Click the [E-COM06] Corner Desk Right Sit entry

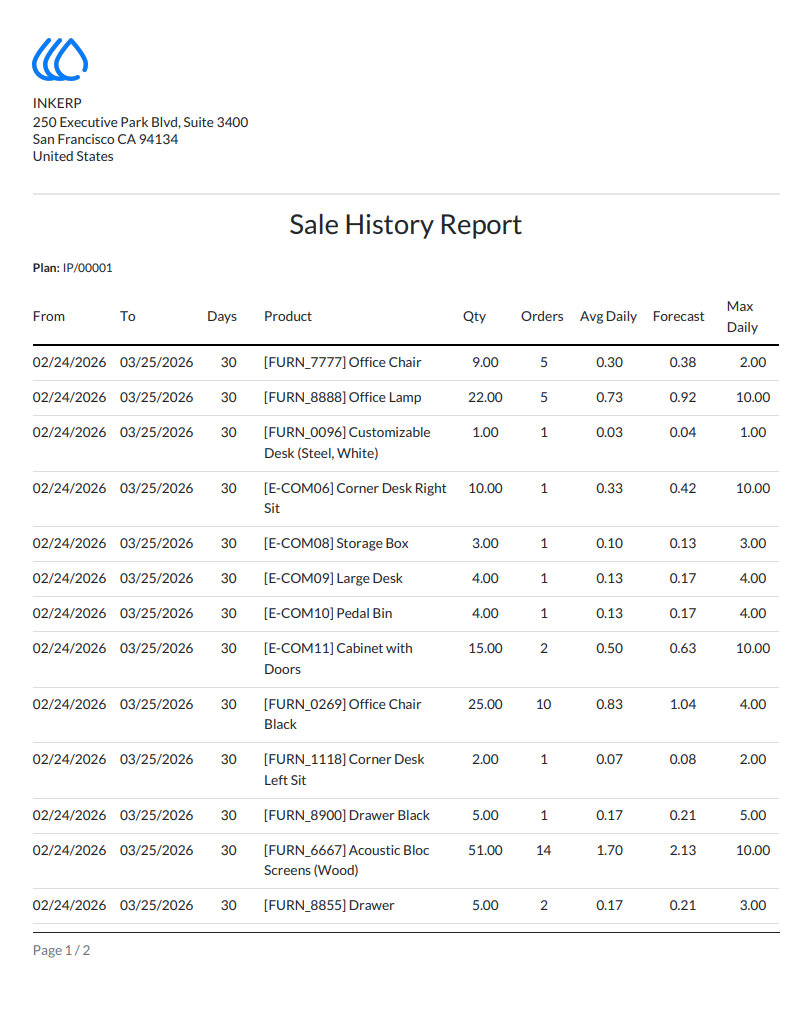pyautogui.click(x=355, y=498)
